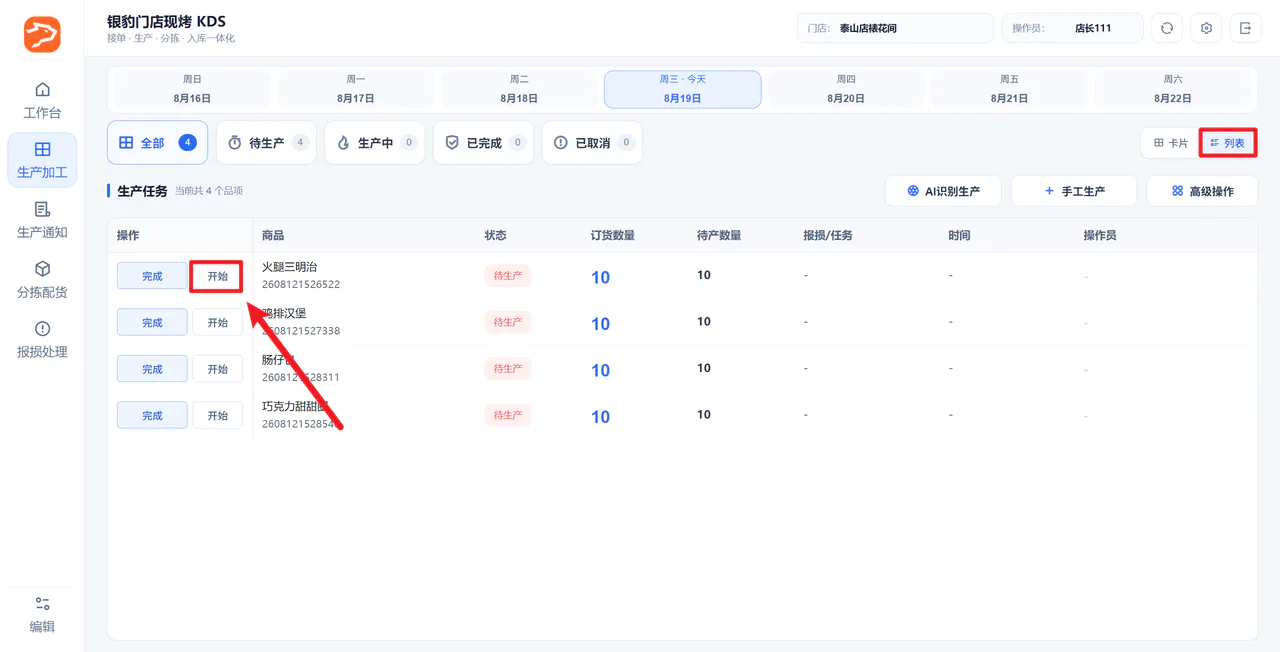
Task: Open settings via the gear icon
Action: point(1206,28)
